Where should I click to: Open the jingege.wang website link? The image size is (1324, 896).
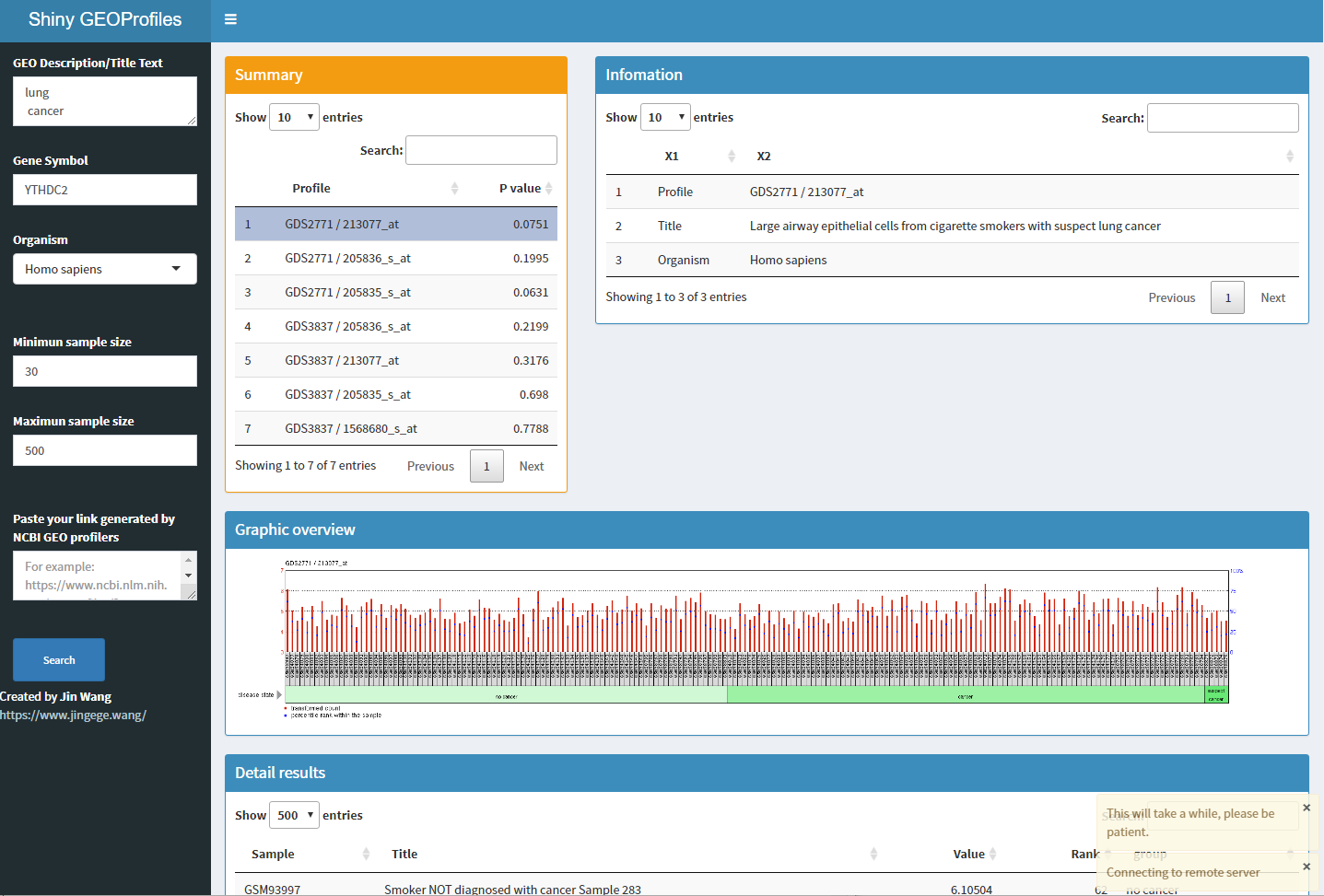[73, 715]
